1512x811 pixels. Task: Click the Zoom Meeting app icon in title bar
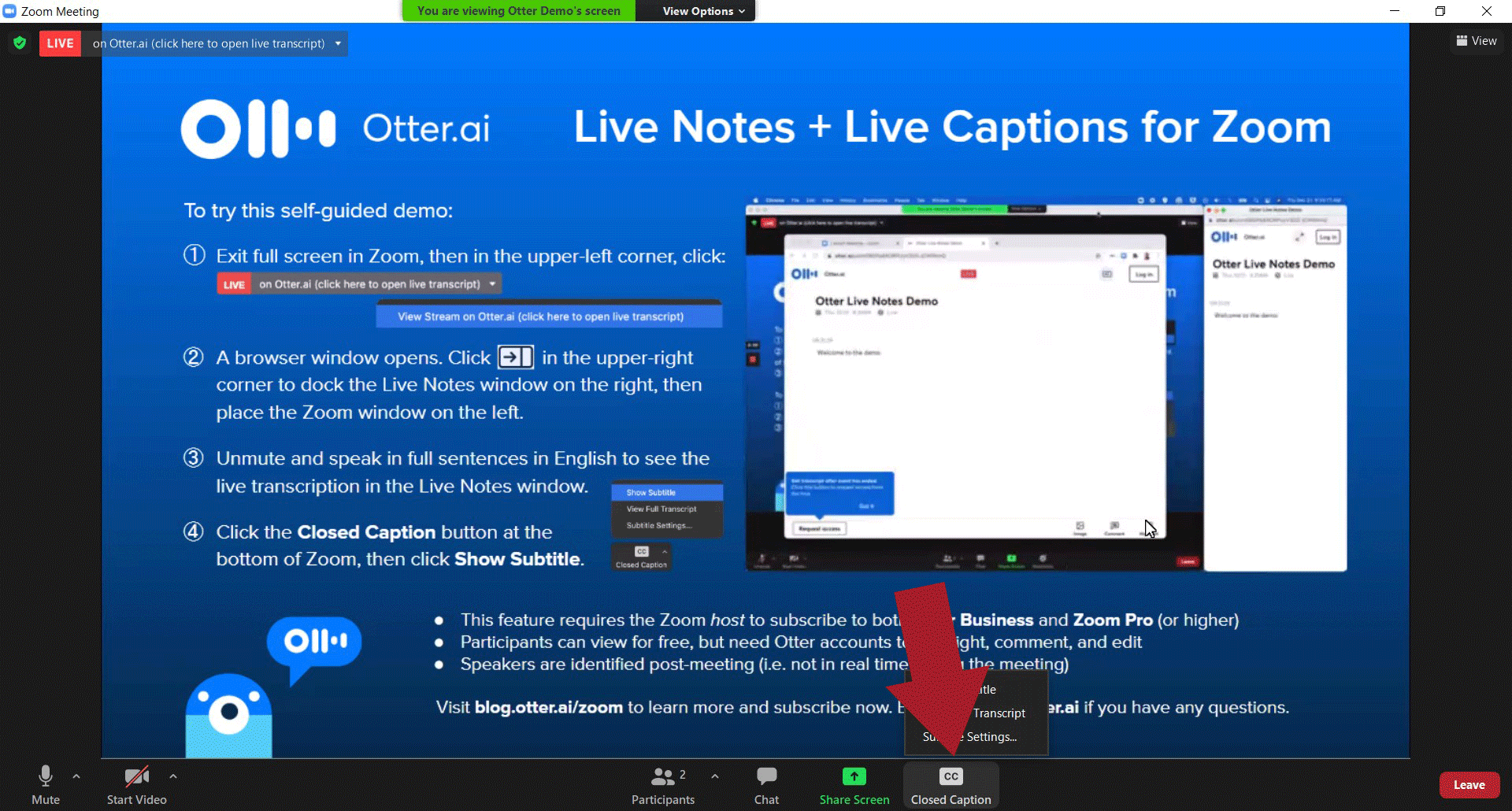(x=9, y=11)
